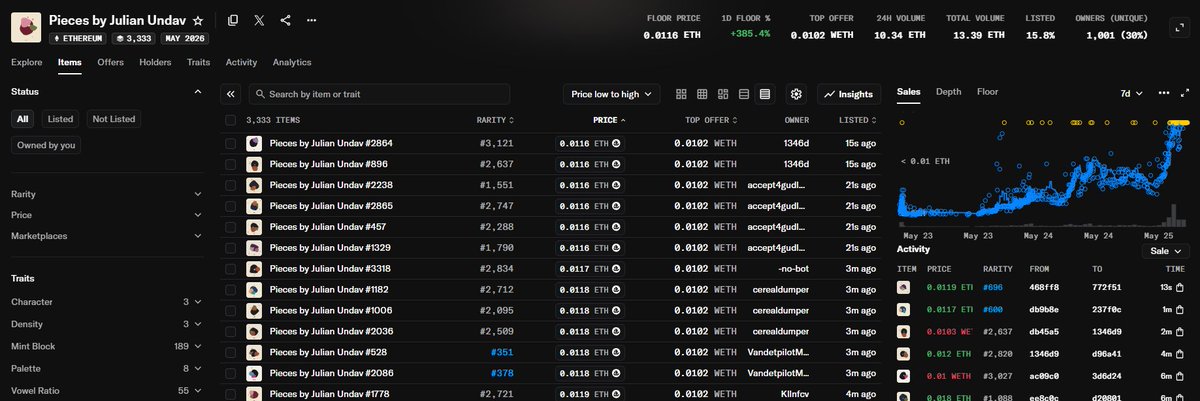This screenshot has height=401, width=1200.
Task: Select the table list view icon
Action: coord(765,94)
